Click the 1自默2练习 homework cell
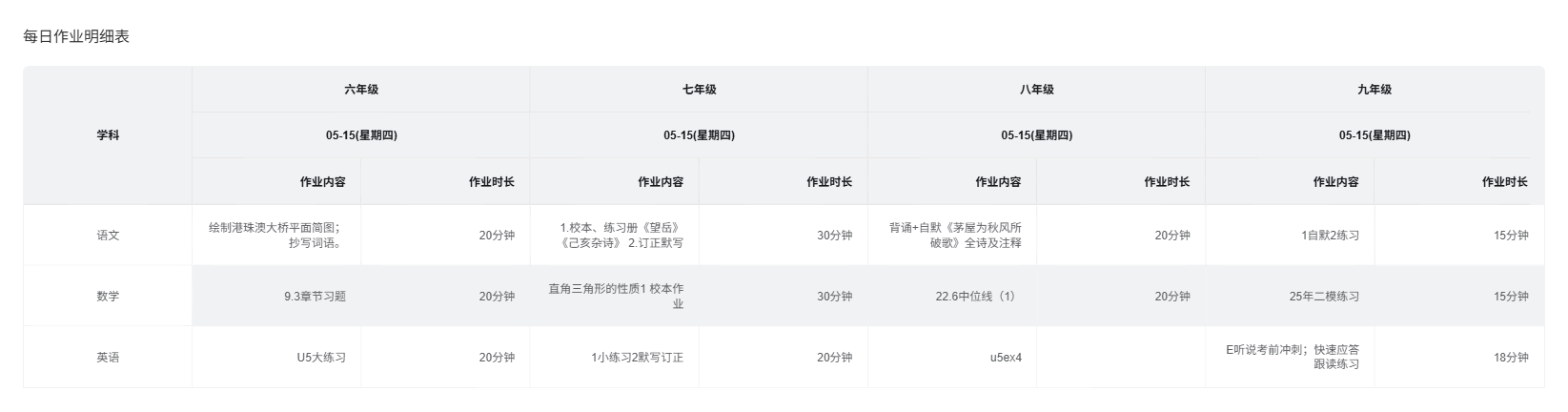This screenshot has width=1568, height=412. click(1290, 235)
